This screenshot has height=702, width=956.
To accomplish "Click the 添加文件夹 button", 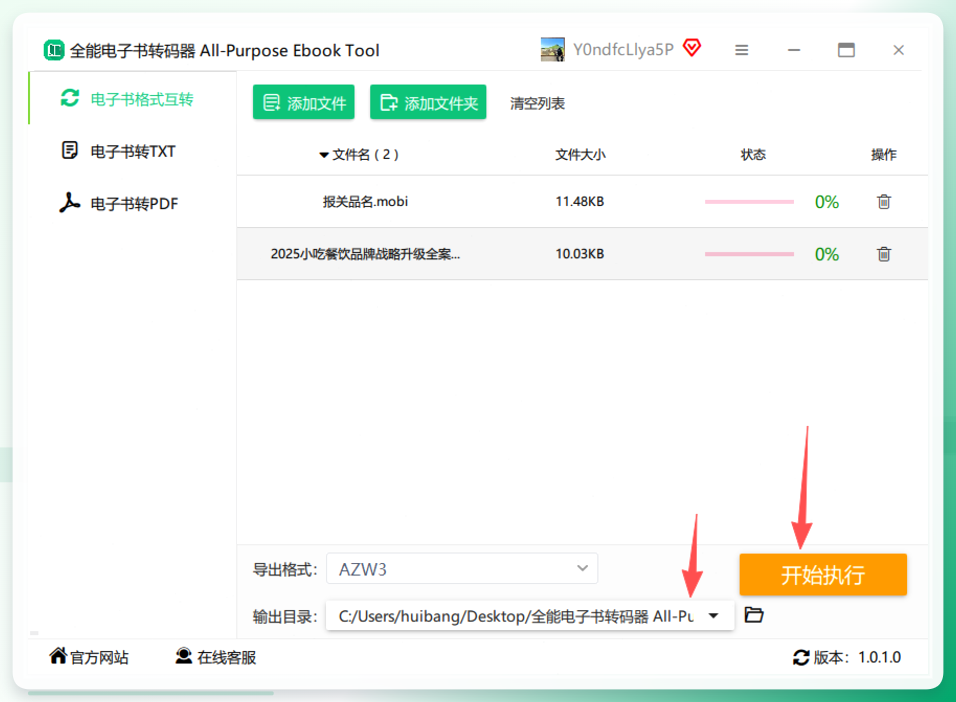I will click(428, 102).
